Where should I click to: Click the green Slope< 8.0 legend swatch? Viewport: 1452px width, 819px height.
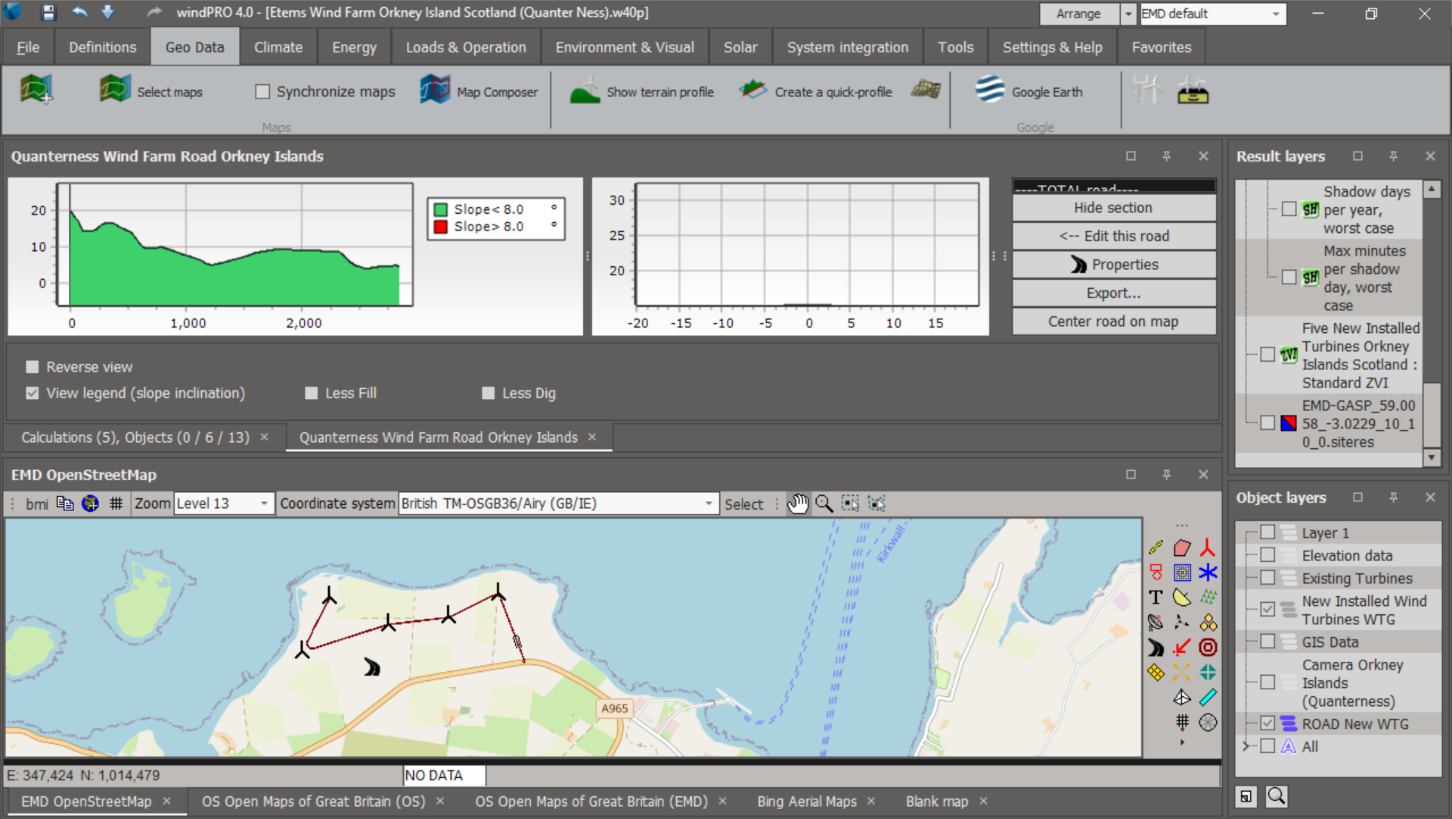click(x=440, y=210)
